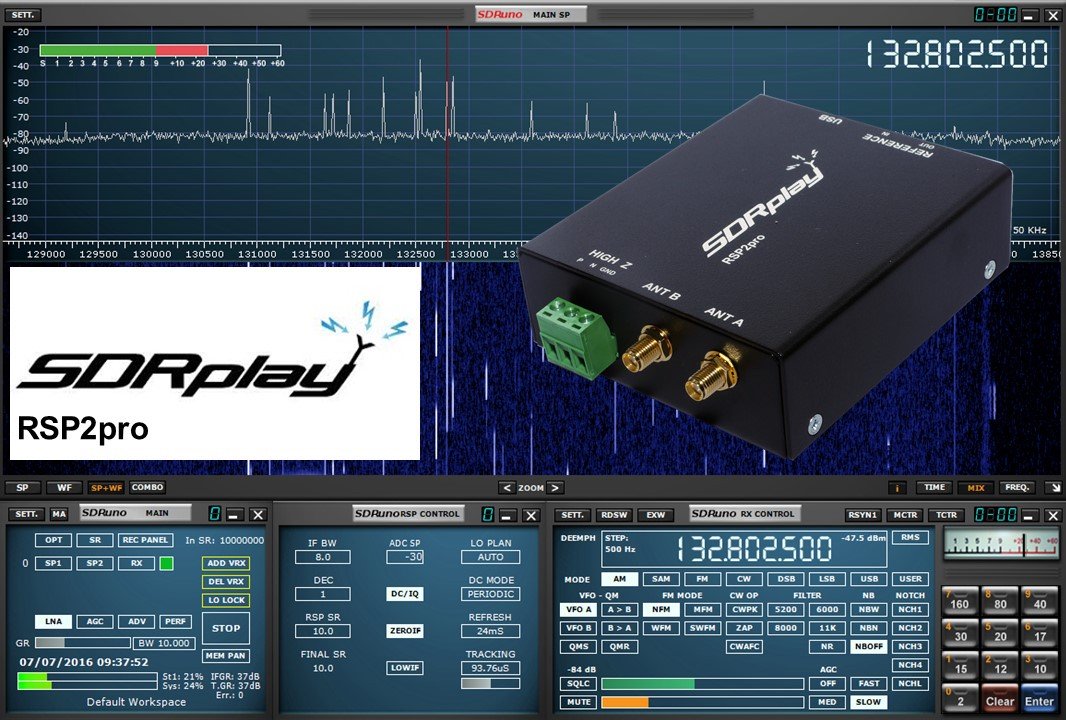Select the 12 meter band key
This screenshot has height=720, width=1066.
click(999, 666)
